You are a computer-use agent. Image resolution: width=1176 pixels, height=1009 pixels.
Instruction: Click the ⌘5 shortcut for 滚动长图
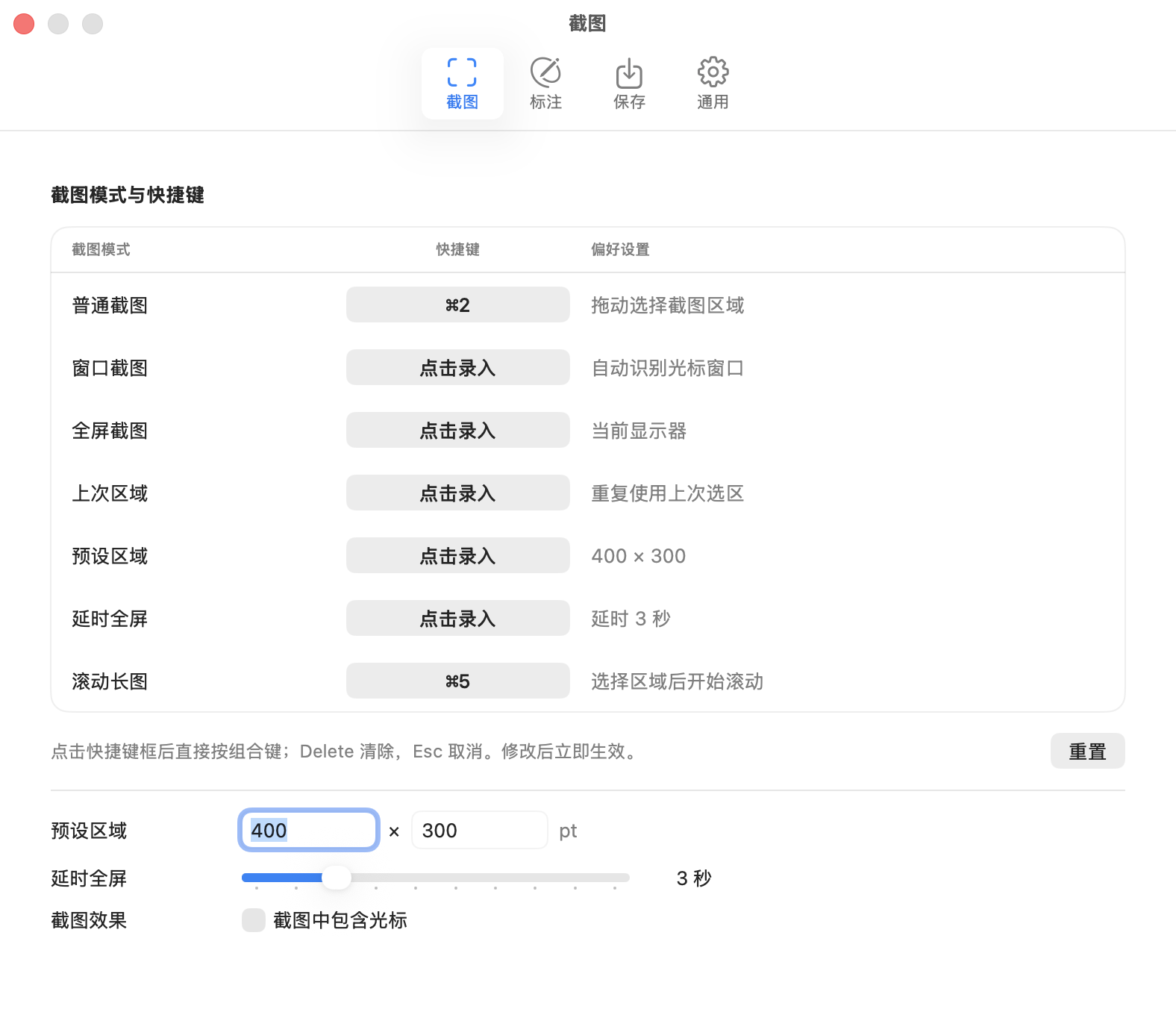[x=457, y=681]
